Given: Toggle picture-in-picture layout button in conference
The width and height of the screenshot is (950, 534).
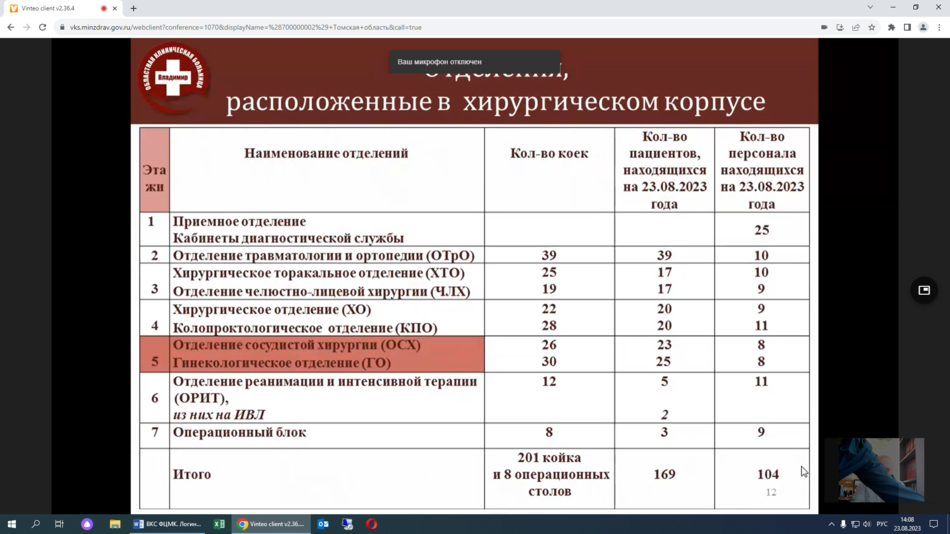Looking at the screenshot, I should pyautogui.click(x=924, y=290).
